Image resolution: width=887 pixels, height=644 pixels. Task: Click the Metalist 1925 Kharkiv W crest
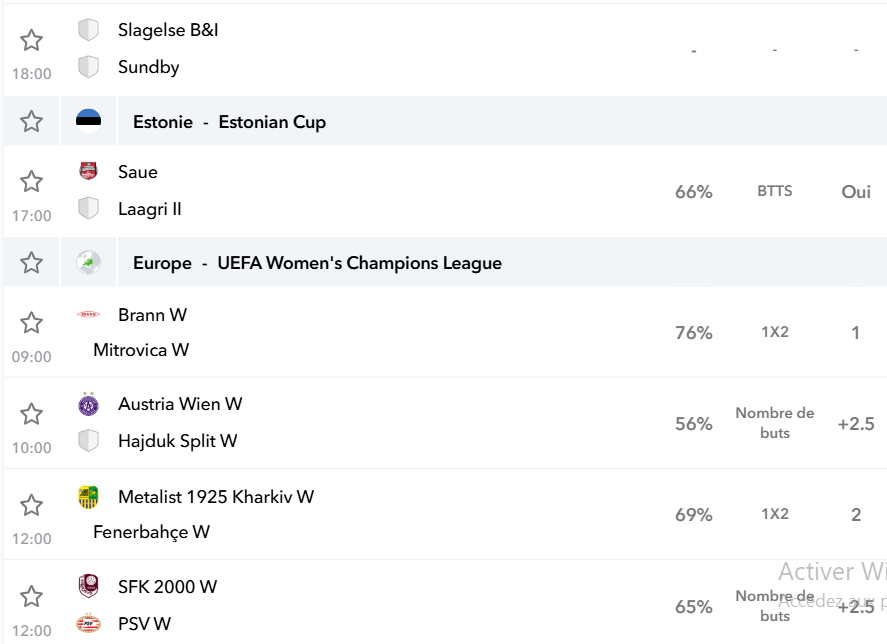[88, 497]
